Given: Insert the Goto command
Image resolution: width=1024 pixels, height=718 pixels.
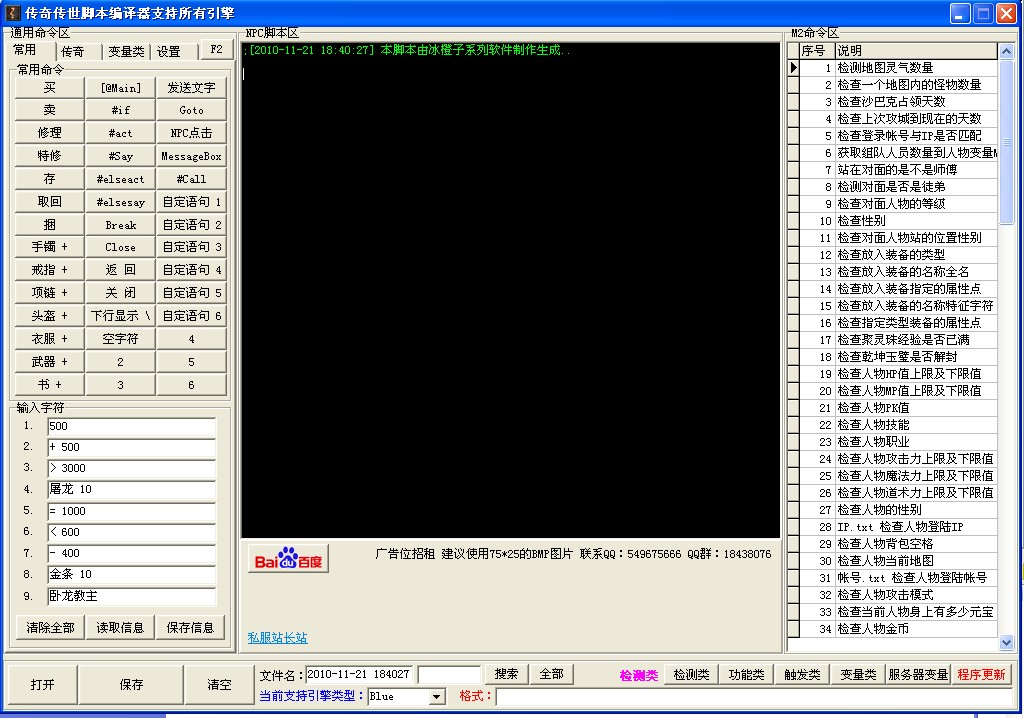Looking at the screenshot, I should pyautogui.click(x=191, y=109).
